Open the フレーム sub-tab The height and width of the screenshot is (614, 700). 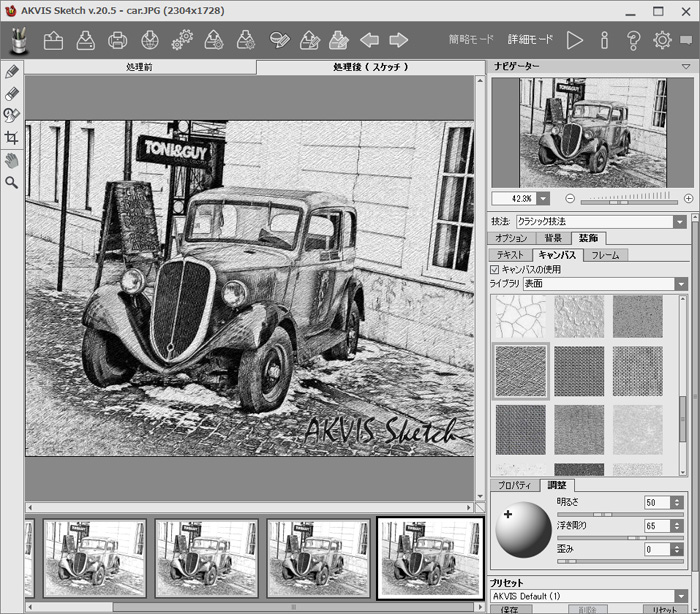coord(605,255)
